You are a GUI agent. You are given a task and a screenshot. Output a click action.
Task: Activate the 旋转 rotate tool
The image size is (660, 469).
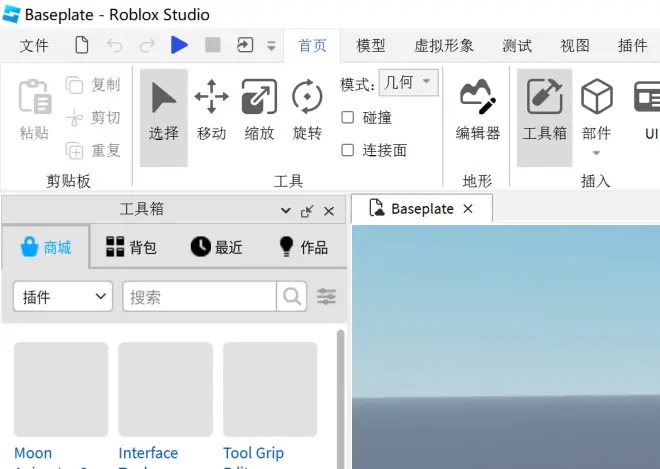[307, 110]
